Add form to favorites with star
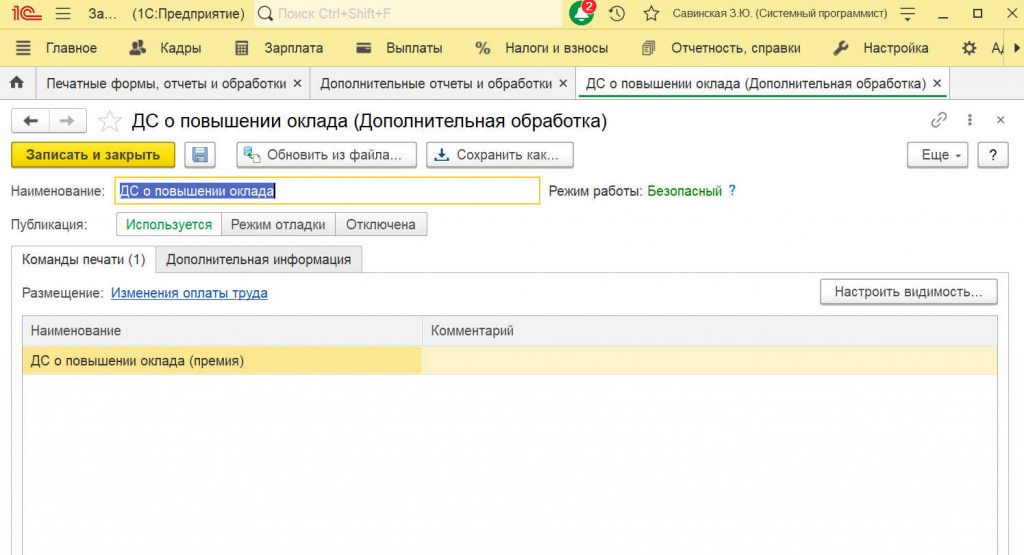This screenshot has height=555, width=1024. [109, 122]
